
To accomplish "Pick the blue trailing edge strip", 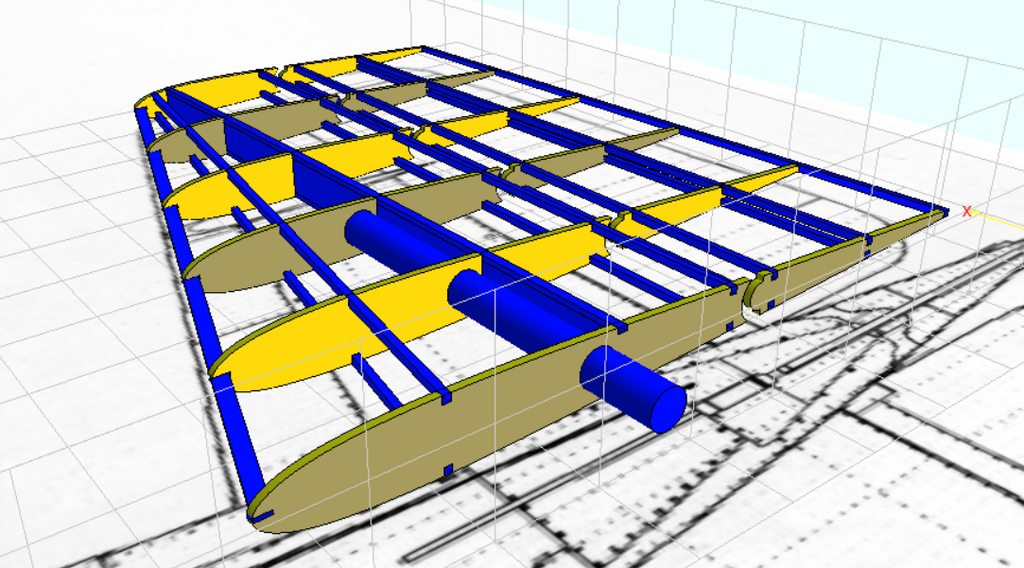I will click(700, 131).
